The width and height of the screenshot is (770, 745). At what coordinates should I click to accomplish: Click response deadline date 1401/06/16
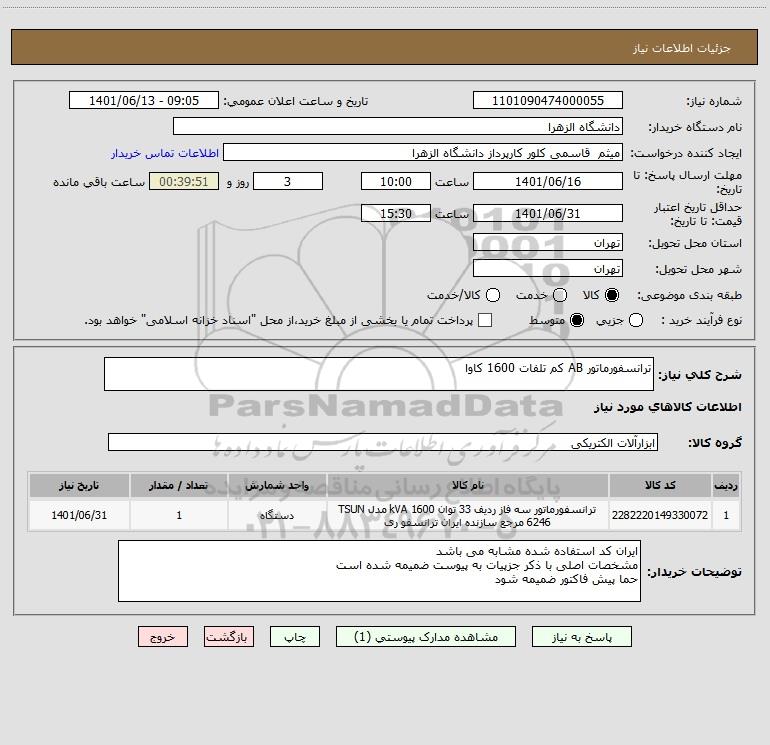548,182
